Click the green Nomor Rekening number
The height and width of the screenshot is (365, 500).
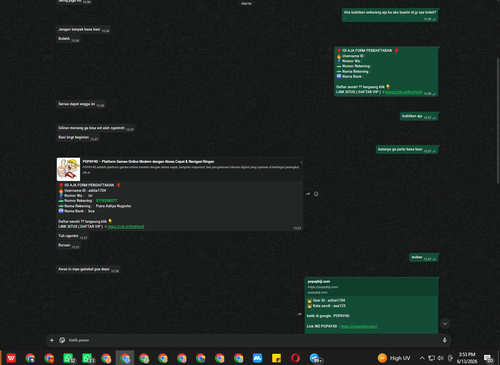tap(106, 201)
